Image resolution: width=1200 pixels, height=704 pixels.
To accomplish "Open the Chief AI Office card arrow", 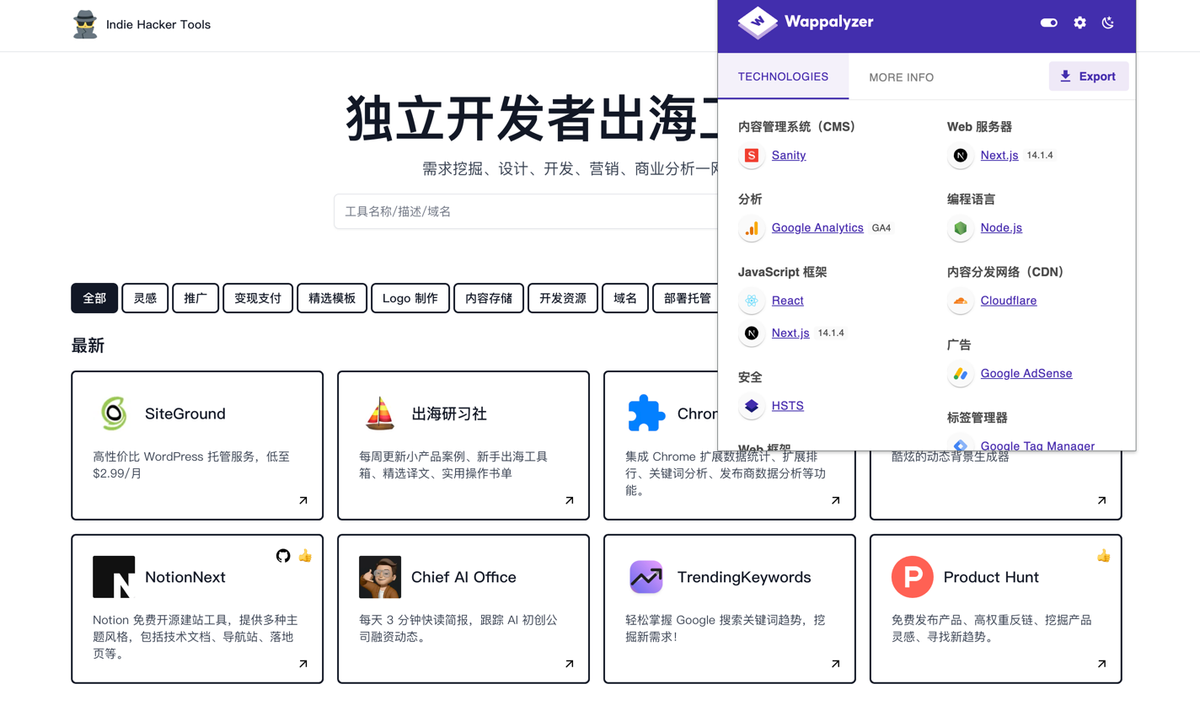I will (x=569, y=664).
